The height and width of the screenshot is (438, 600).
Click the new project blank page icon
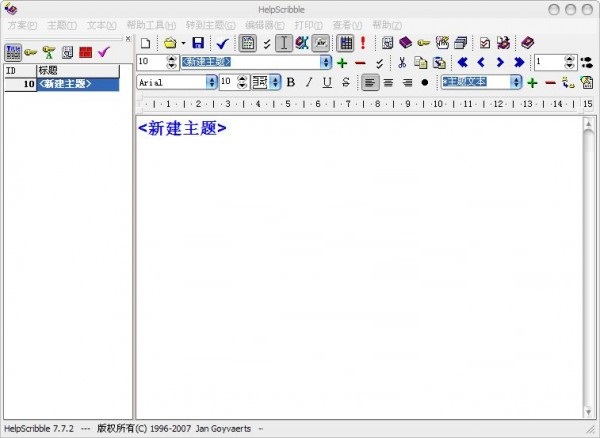pyautogui.click(x=146, y=43)
